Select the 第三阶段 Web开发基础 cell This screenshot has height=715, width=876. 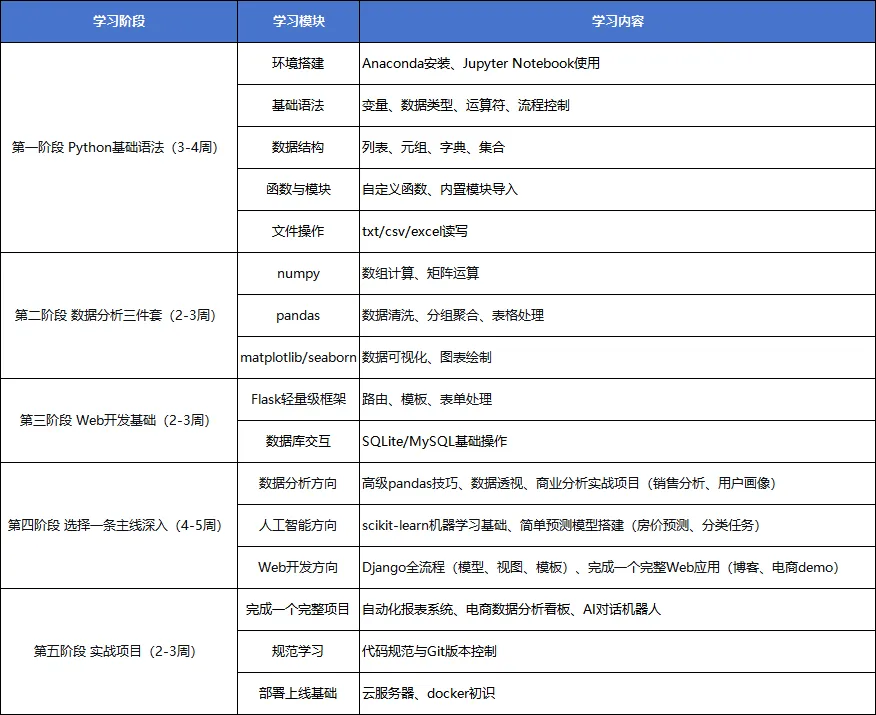(x=119, y=421)
